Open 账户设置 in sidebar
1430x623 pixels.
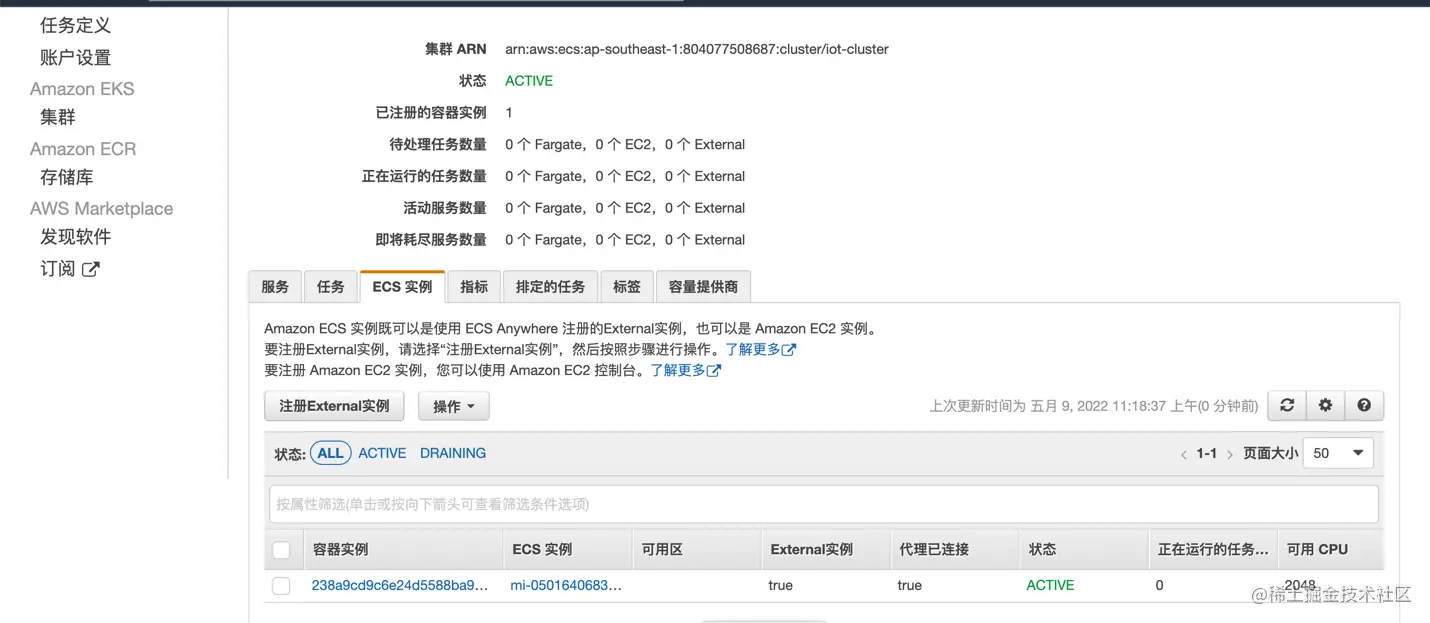click(75, 57)
